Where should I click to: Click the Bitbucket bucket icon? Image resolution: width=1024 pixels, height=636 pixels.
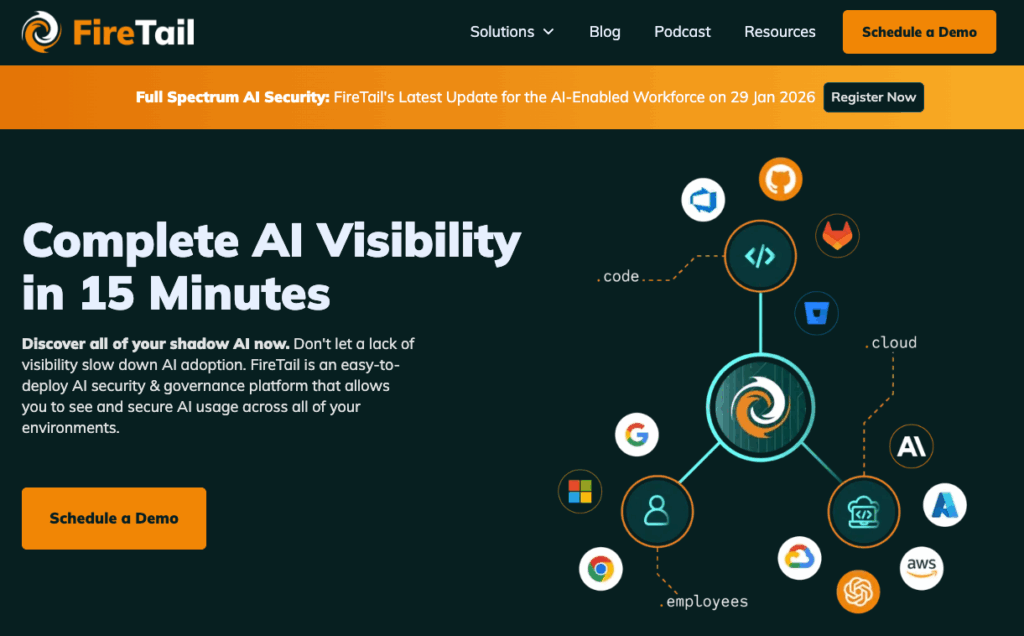816,314
